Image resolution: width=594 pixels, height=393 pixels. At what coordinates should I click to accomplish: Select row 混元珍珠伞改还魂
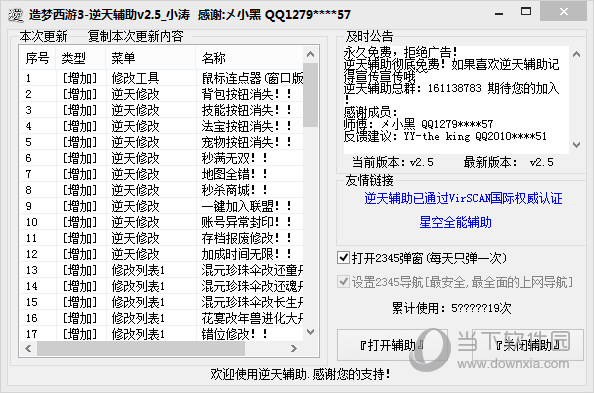pos(161,286)
